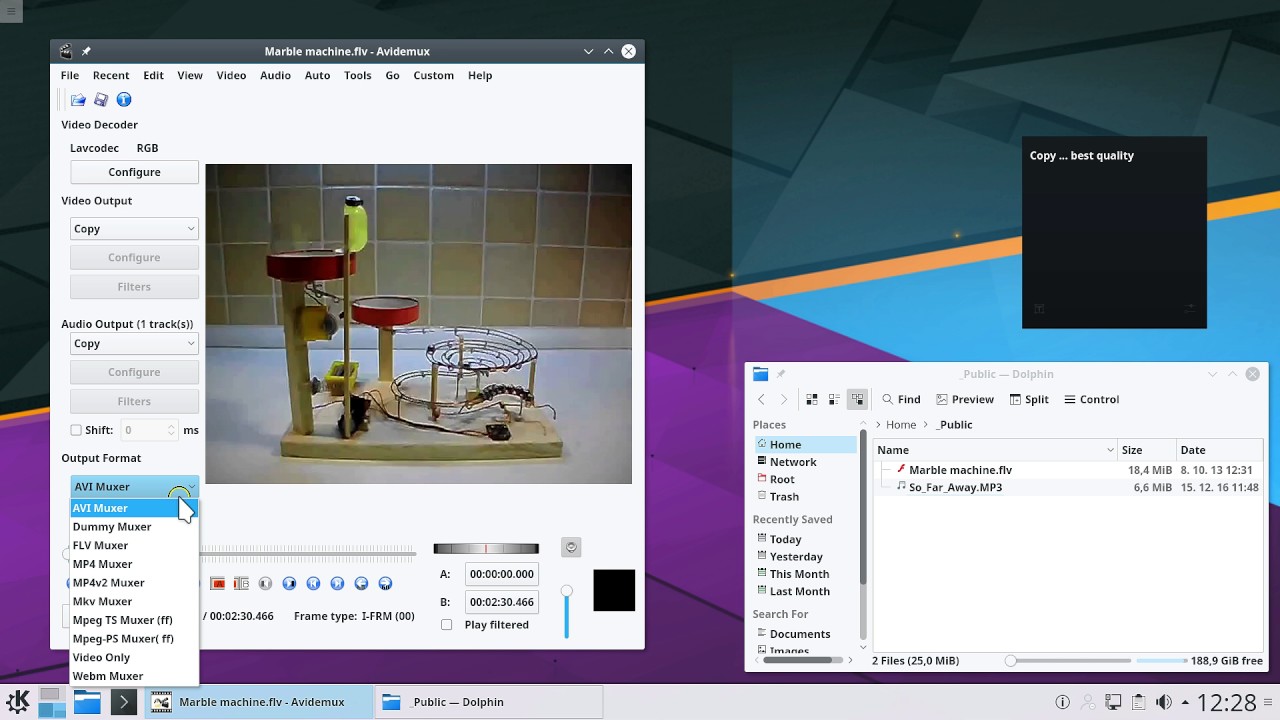This screenshot has width=1280, height=720.
Task: Open the terminal icon in the taskbar
Action: pyautogui.click(x=123, y=702)
